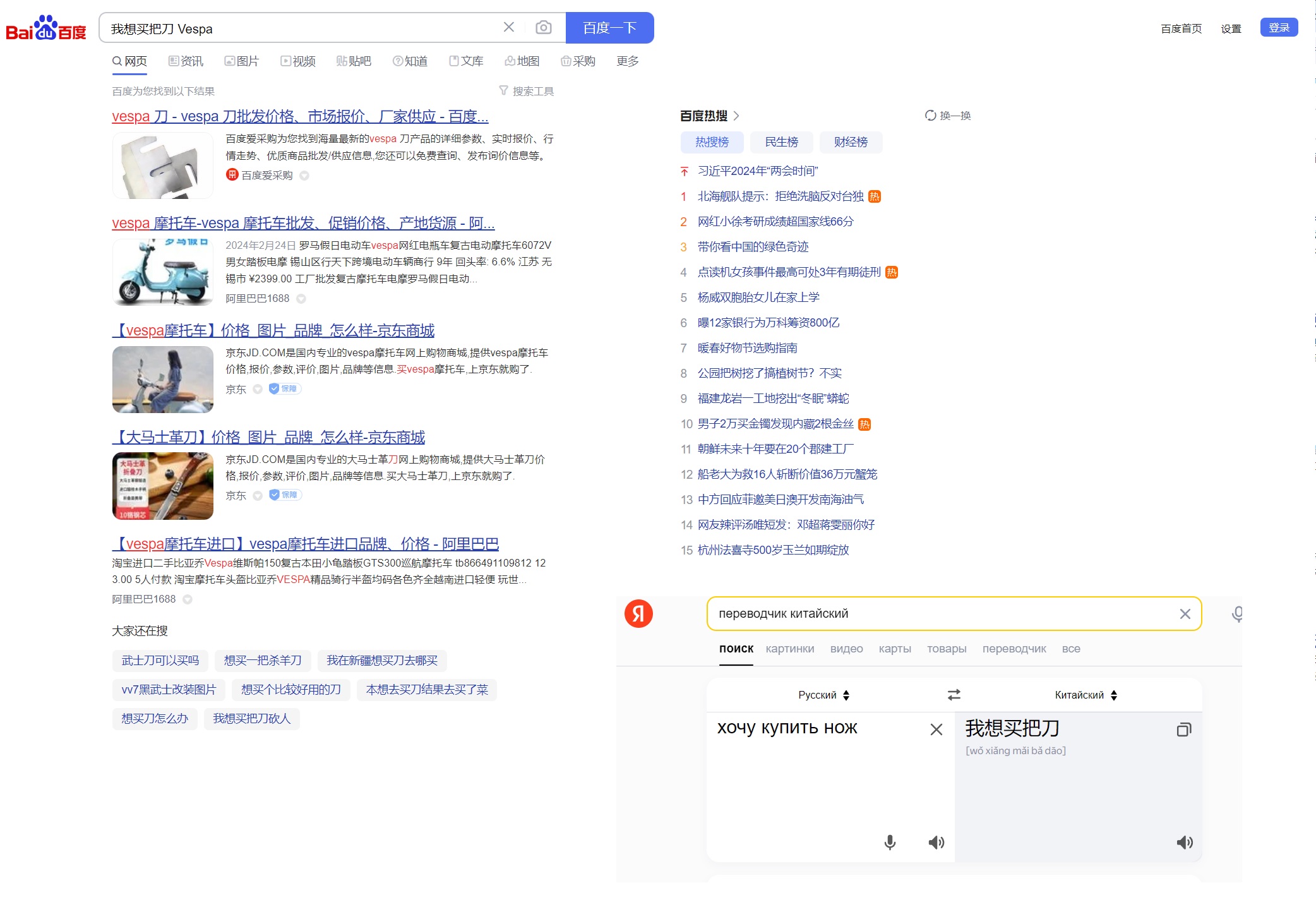Open Yandex товары tab
1316x907 pixels.
pyautogui.click(x=947, y=649)
